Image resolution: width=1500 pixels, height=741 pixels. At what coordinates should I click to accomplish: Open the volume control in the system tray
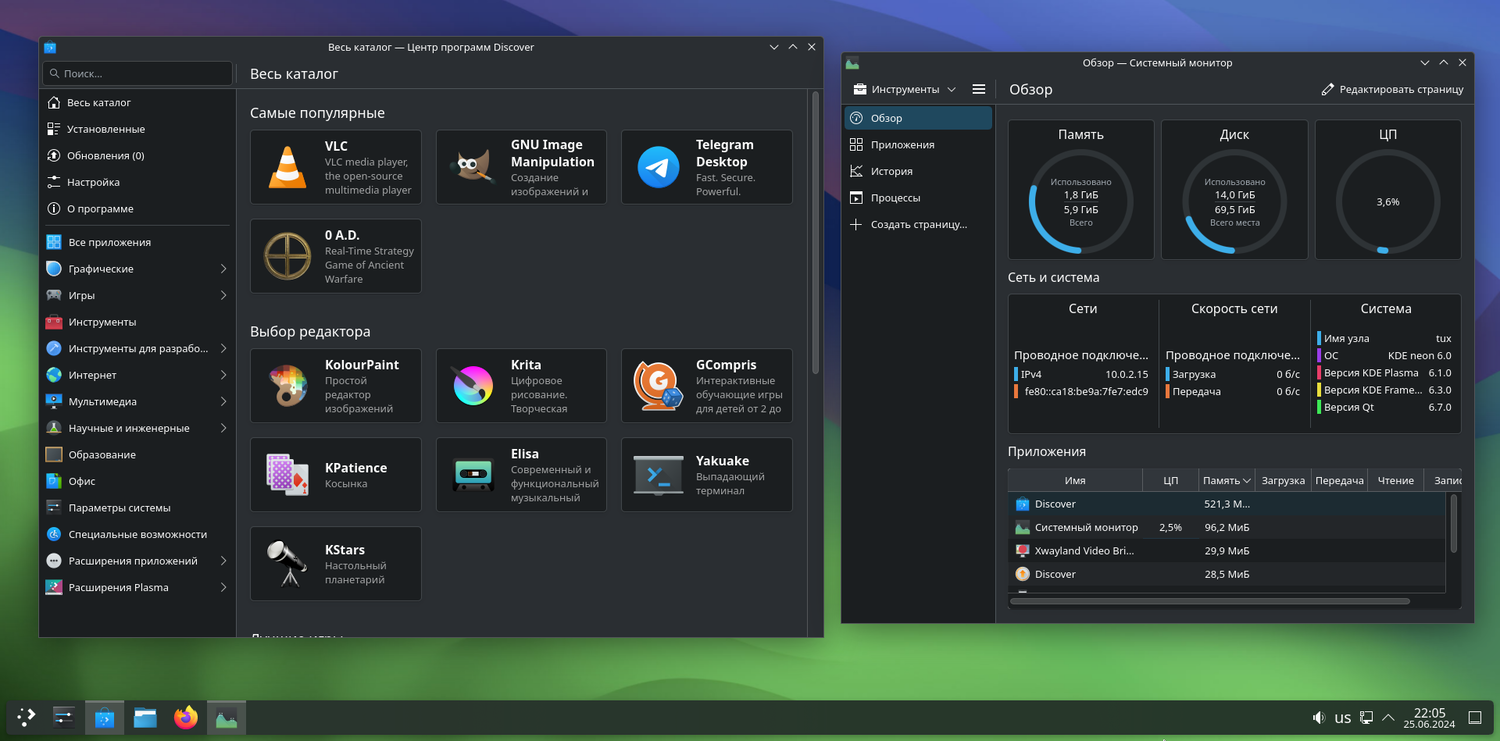tap(1320, 718)
